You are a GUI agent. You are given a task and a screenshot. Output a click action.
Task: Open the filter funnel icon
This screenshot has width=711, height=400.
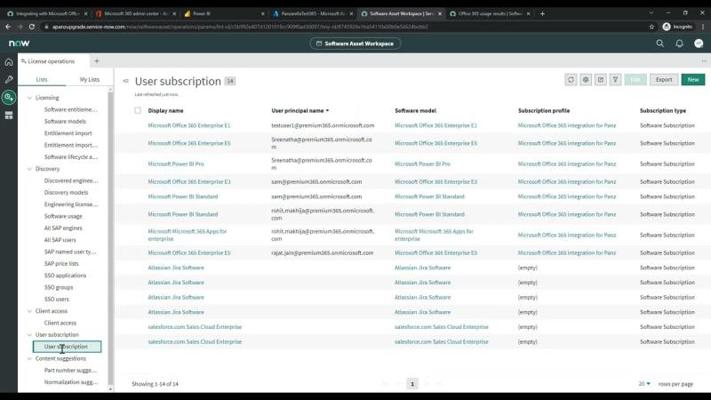615,79
